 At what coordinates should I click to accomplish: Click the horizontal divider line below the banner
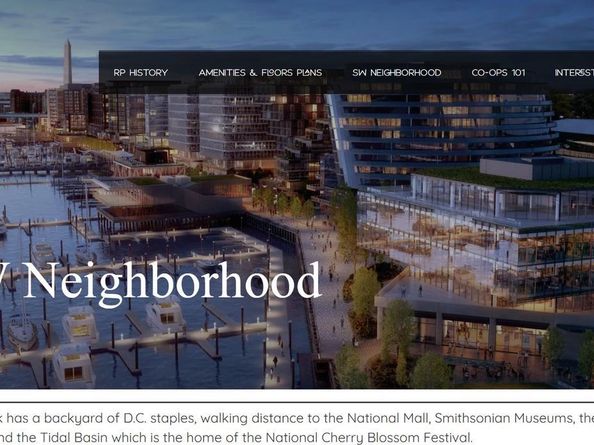297,402
